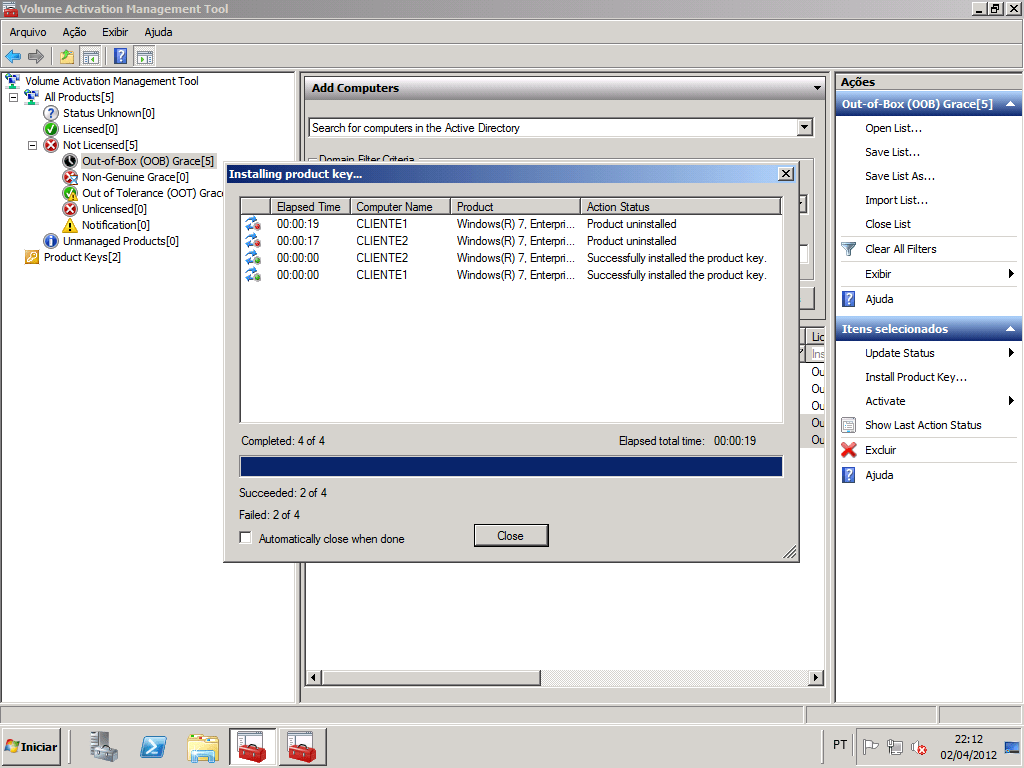Screen dimensions: 1024x768
Task: Toggle the console tree pane toolbar icon
Action: tap(90, 57)
